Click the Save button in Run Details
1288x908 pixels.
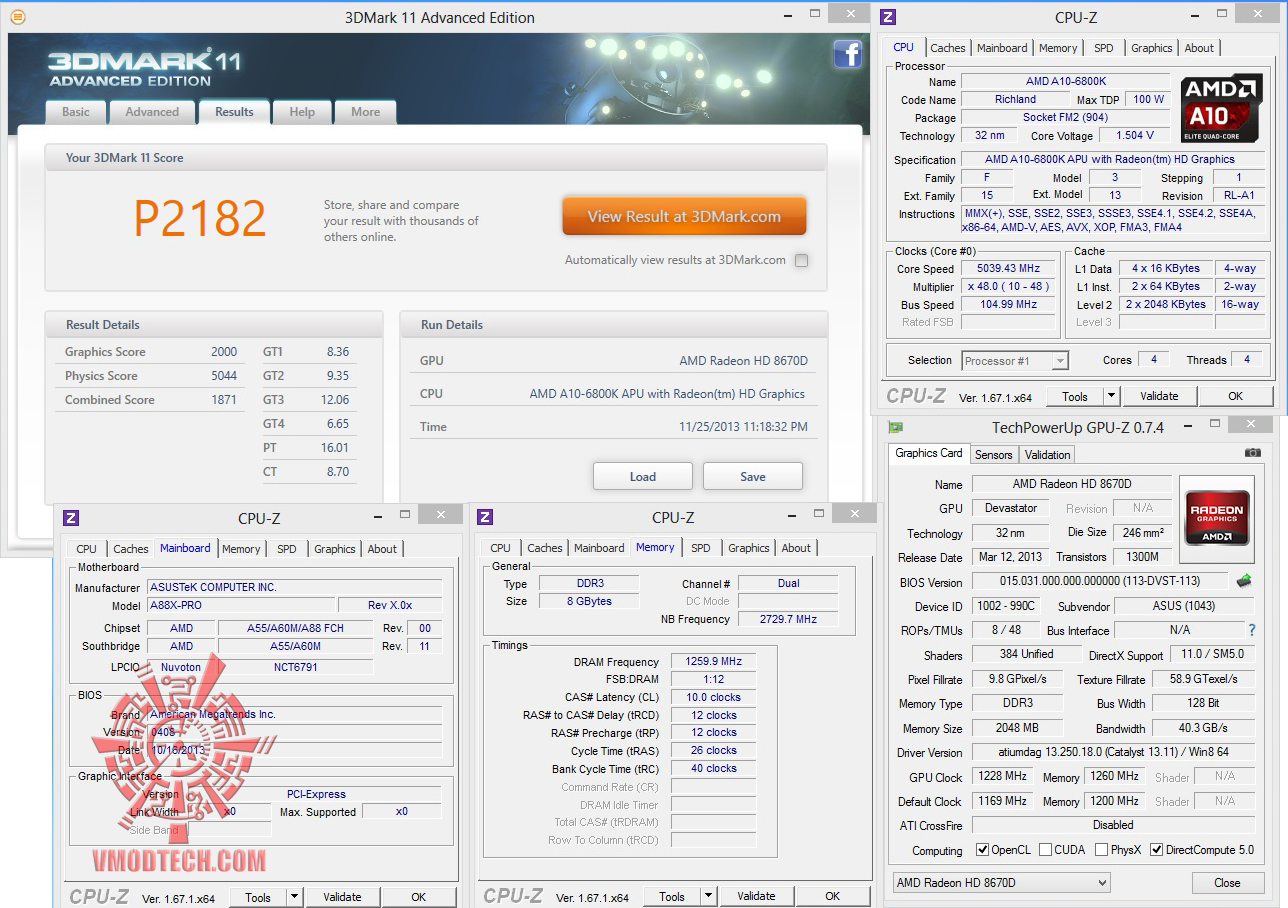[753, 476]
